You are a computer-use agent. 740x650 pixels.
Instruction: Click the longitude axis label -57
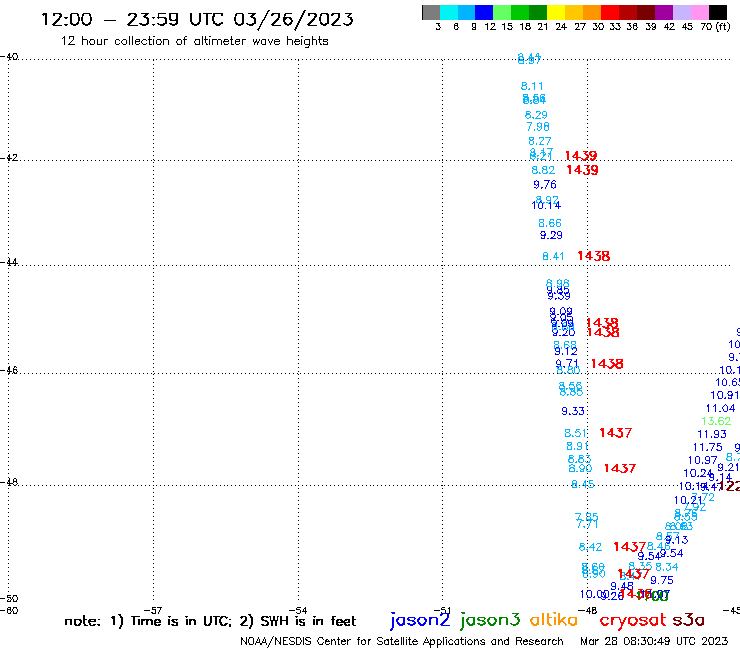click(x=153, y=611)
